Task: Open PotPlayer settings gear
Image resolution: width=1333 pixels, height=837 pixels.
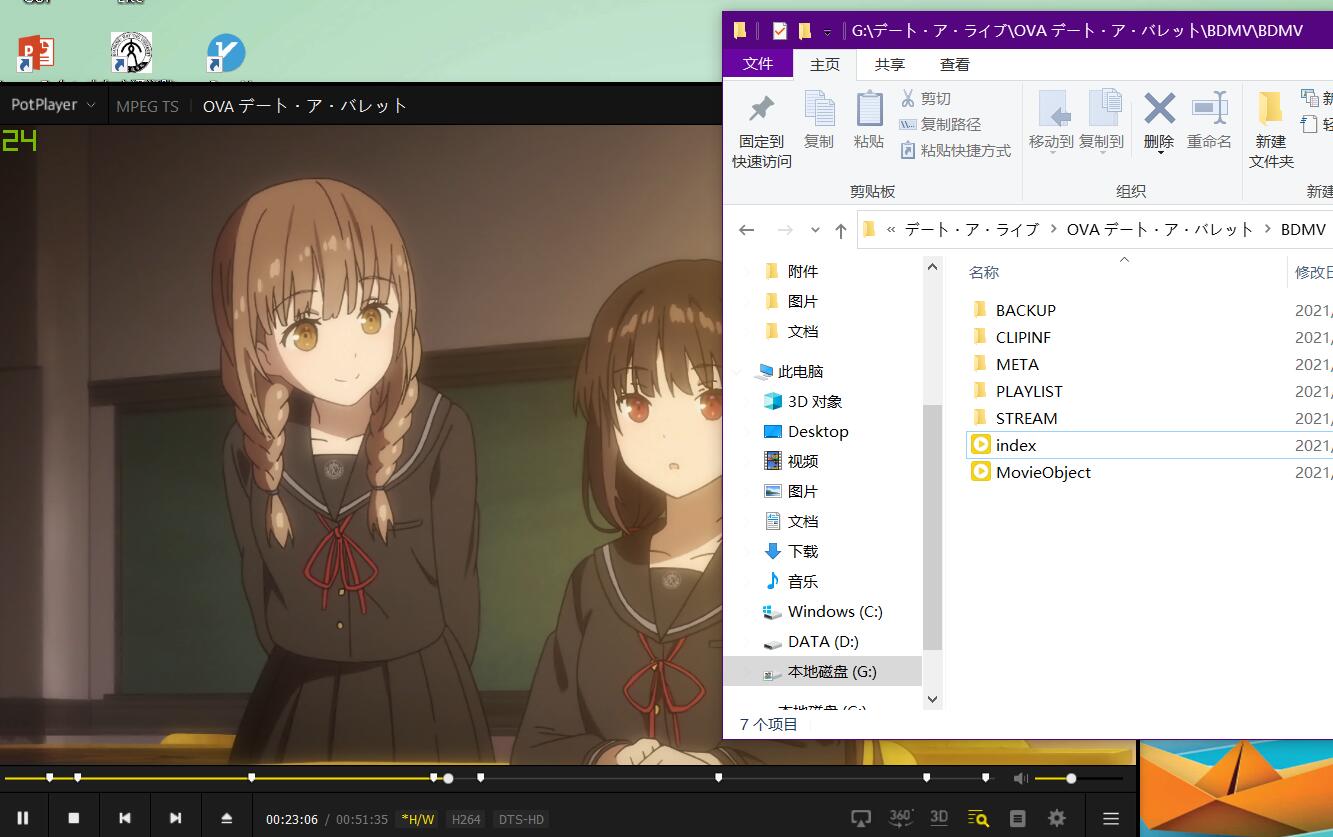Action: 1057,818
